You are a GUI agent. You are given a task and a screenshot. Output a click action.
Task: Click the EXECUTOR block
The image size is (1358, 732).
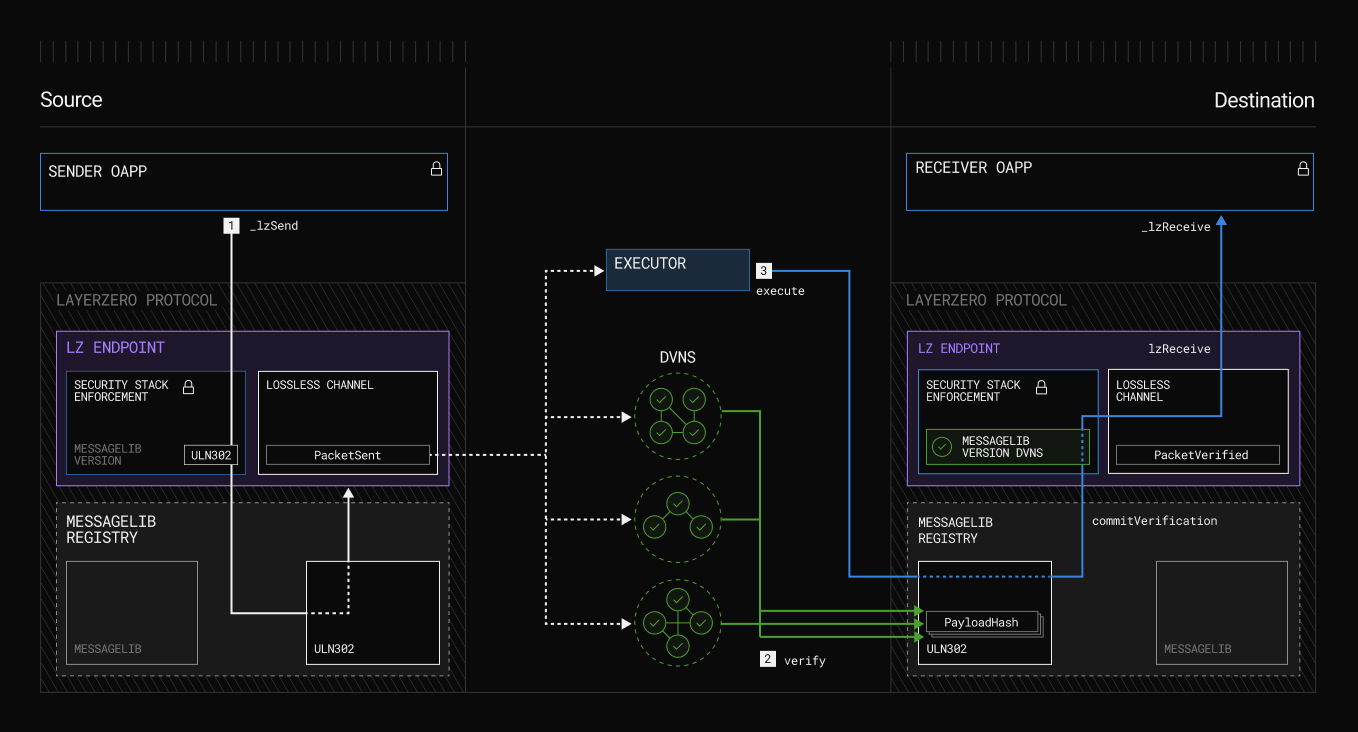point(677,269)
